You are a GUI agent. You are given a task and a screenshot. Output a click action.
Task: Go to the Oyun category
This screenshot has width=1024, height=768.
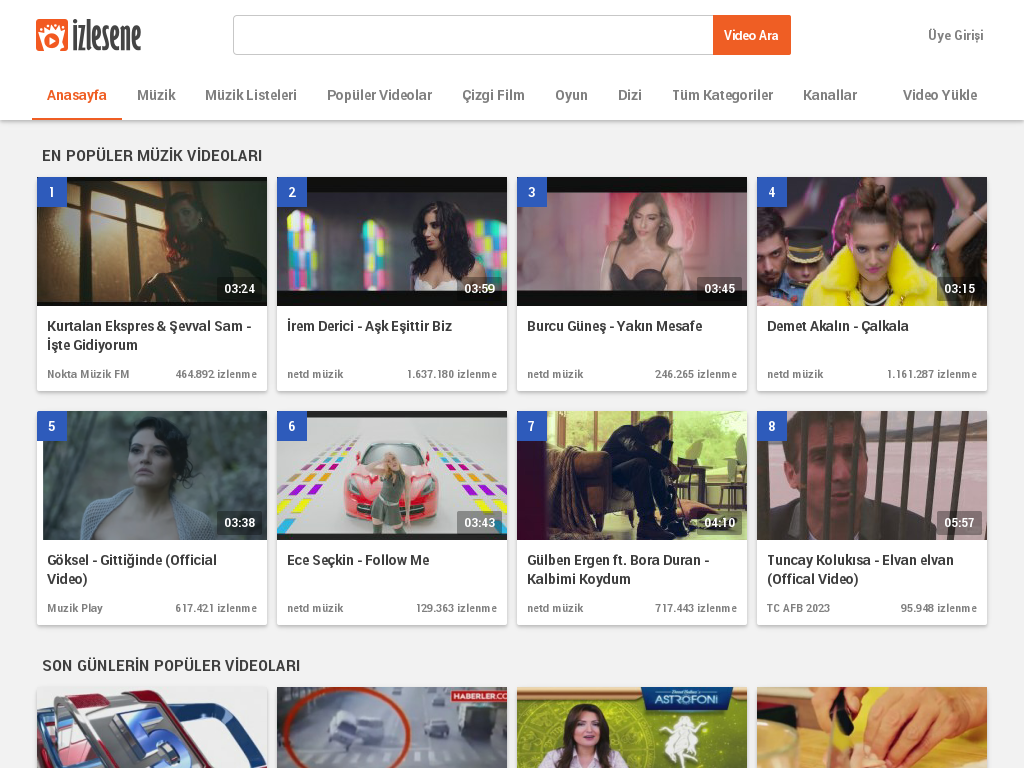[x=571, y=95]
